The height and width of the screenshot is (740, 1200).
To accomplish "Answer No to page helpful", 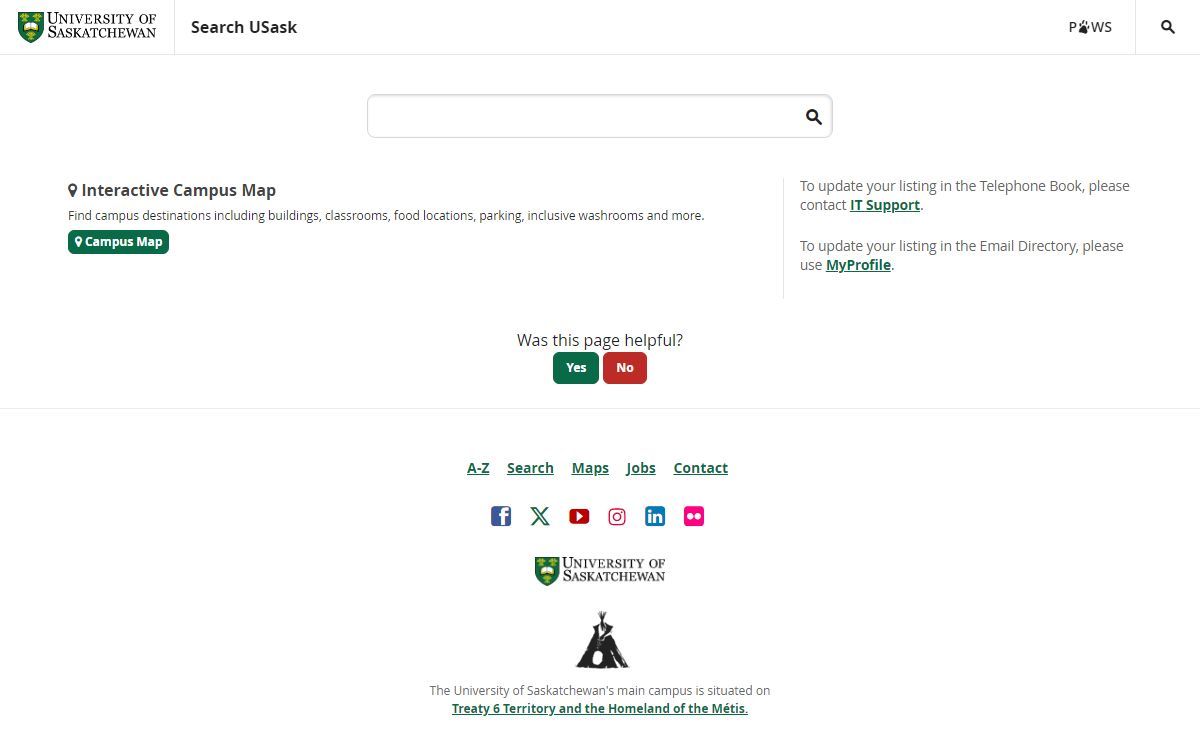I will pyautogui.click(x=625, y=368).
